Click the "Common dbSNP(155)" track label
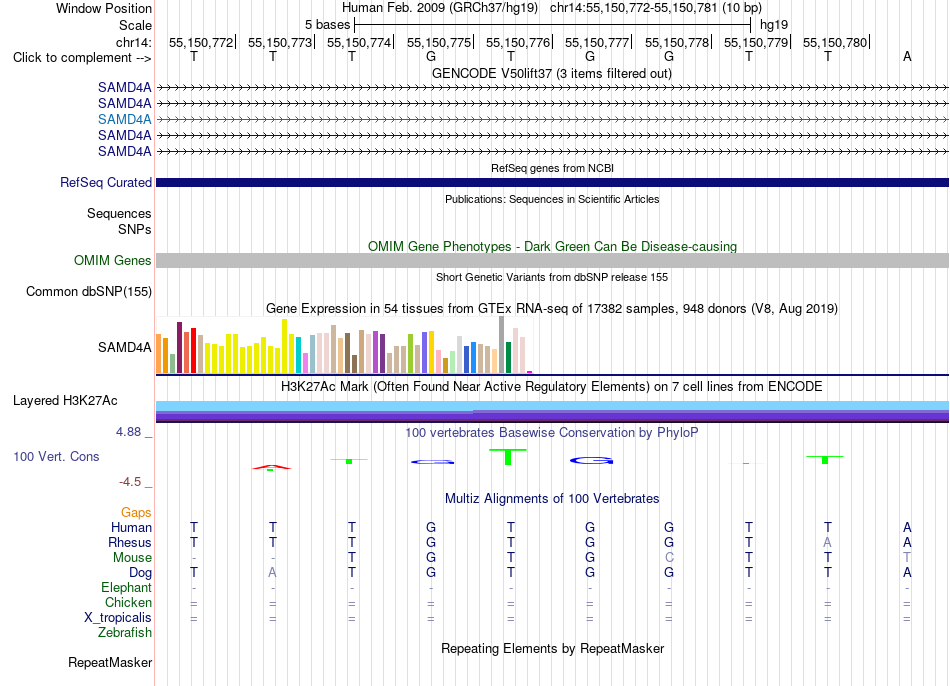 88,291
